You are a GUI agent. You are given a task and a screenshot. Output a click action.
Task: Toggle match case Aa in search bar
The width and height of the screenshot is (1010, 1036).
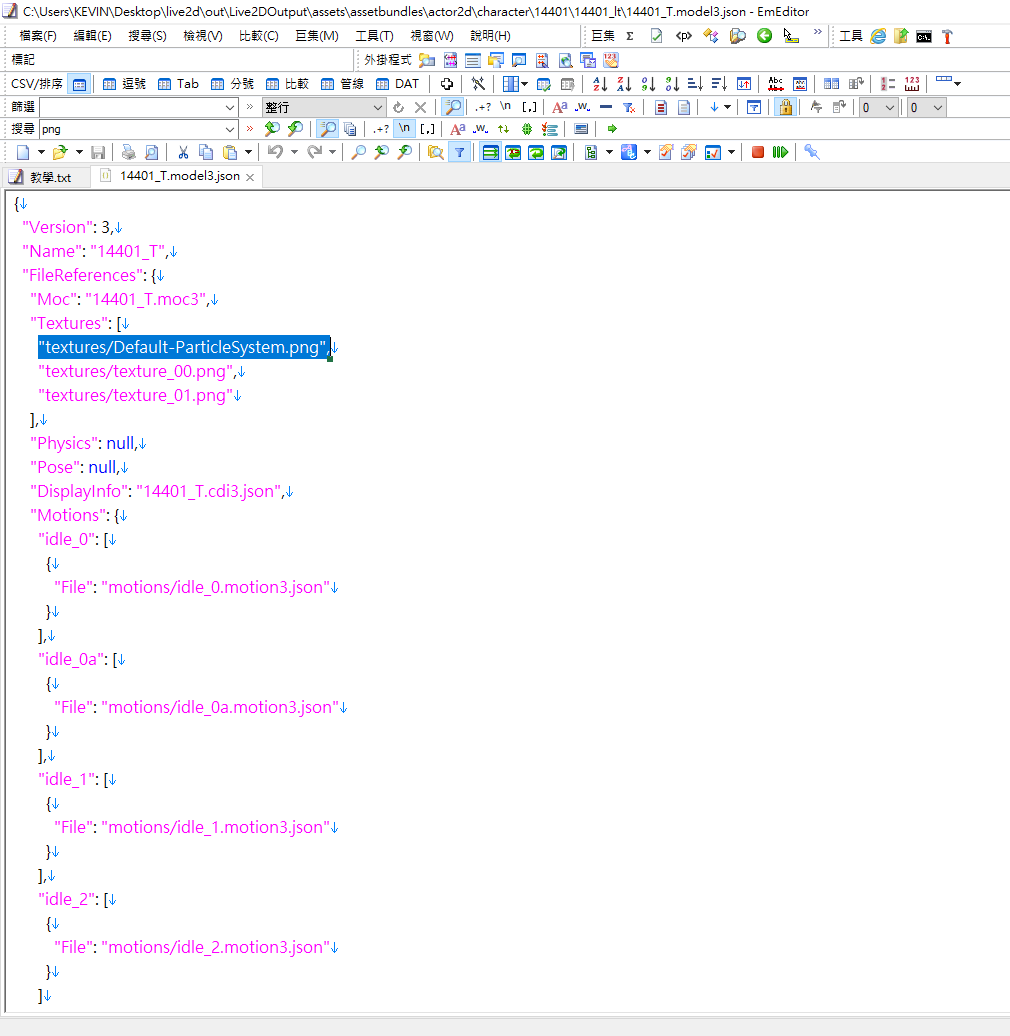point(457,129)
